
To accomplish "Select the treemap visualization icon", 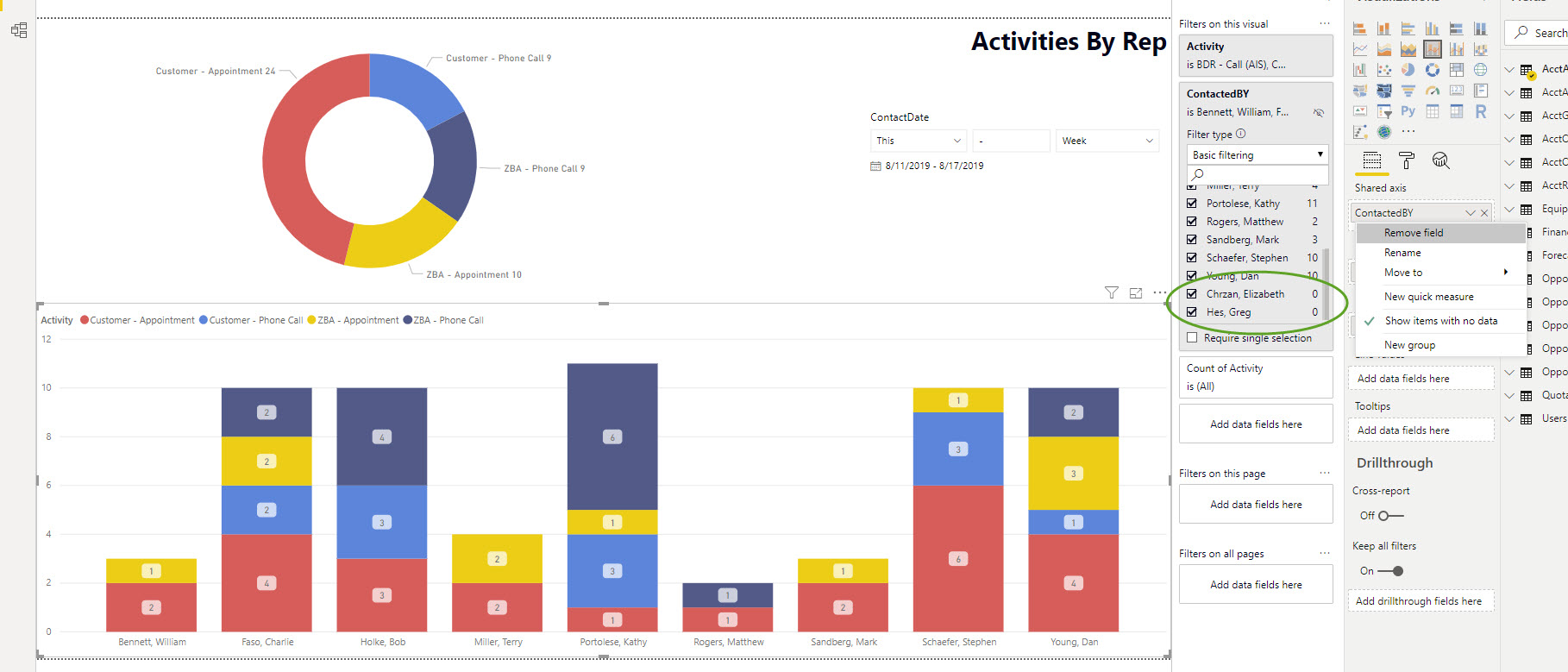I will click(x=1457, y=70).
